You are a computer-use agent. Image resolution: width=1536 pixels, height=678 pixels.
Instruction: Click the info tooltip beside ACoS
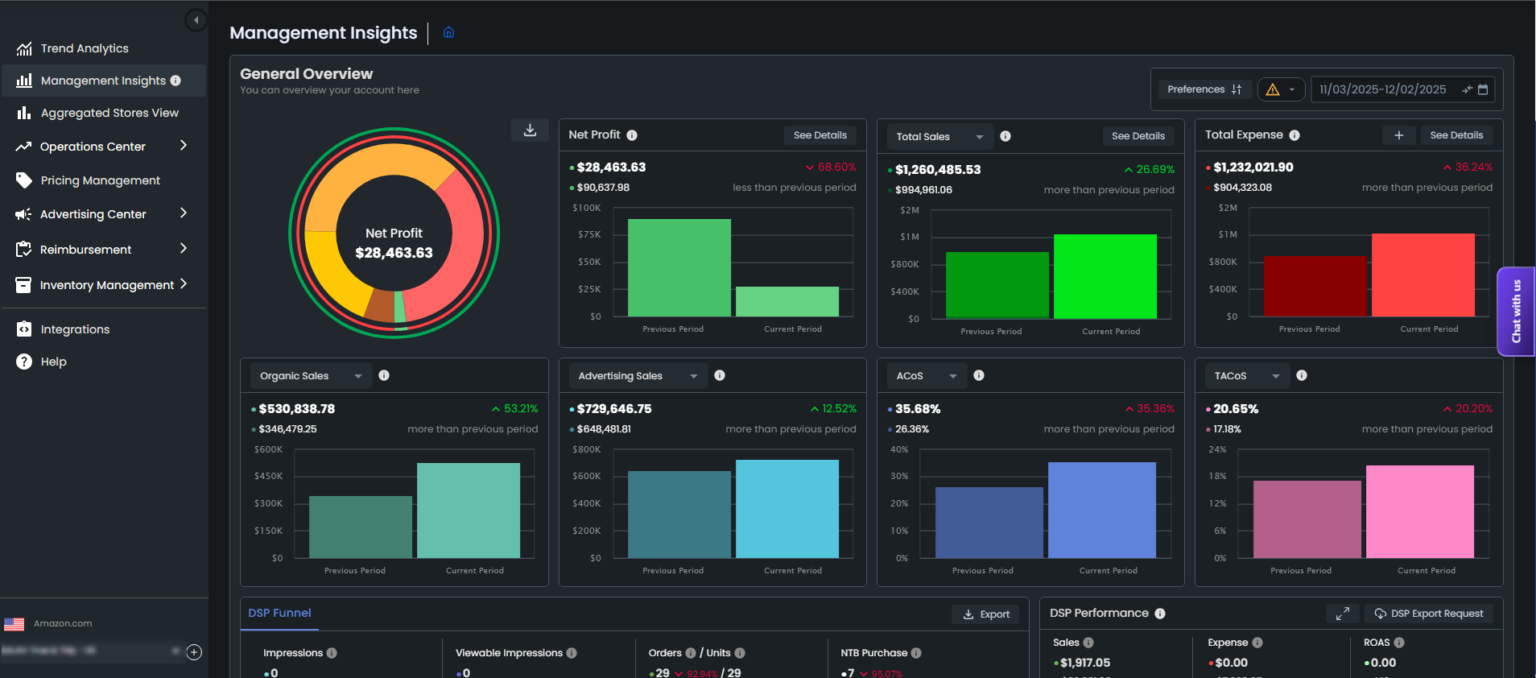click(978, 375)
